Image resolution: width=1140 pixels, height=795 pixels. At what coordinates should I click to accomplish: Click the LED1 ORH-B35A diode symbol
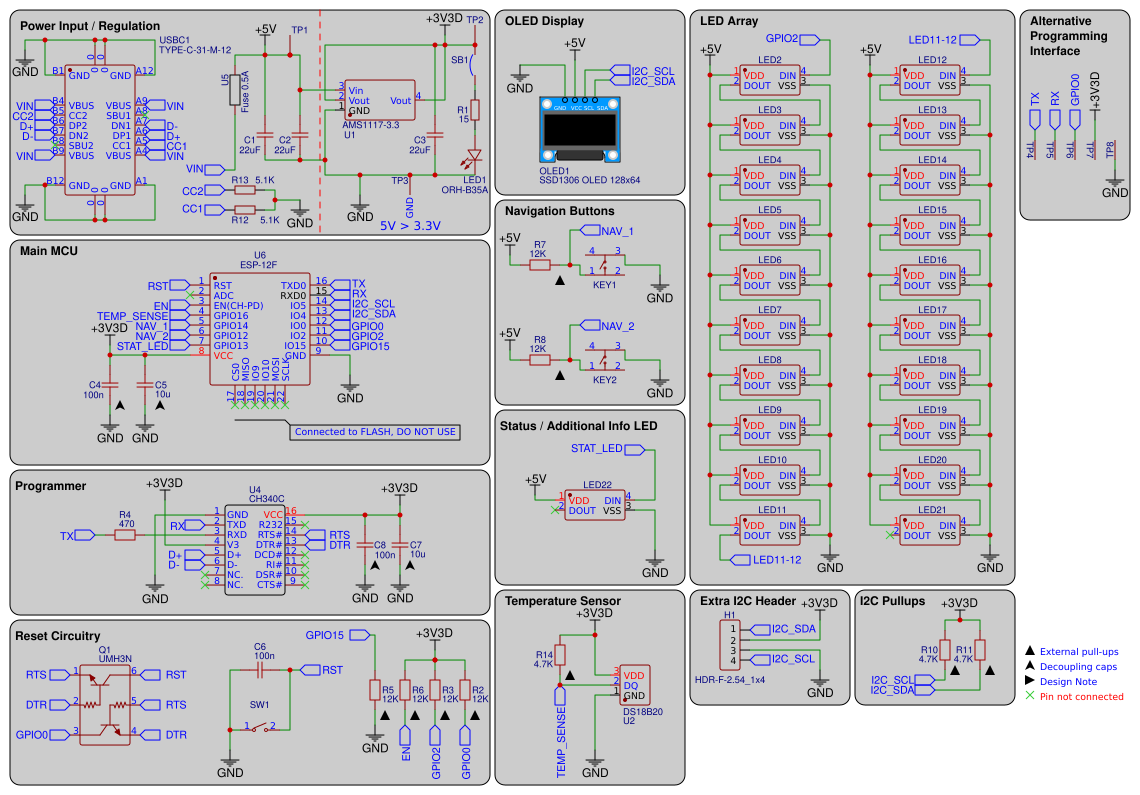474,156
